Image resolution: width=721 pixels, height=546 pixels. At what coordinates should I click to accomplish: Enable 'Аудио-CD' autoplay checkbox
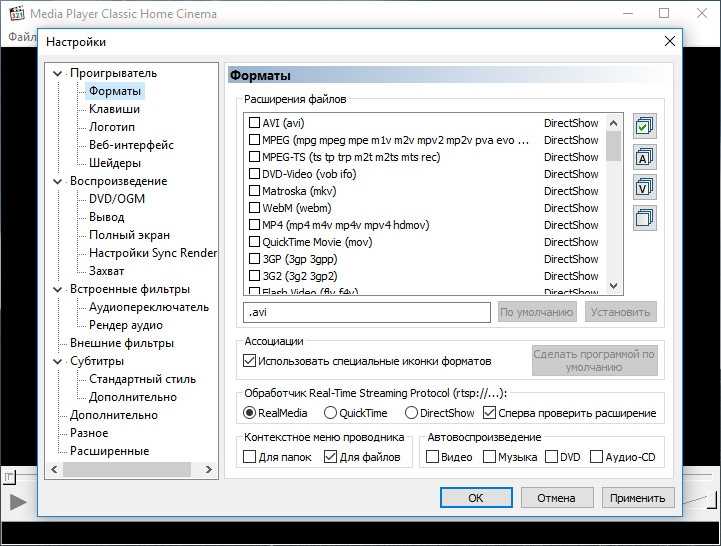tap(596, 457)
